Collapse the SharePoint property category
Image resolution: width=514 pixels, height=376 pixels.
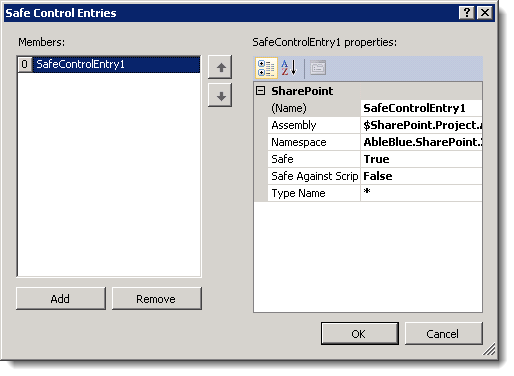point(261,91)
